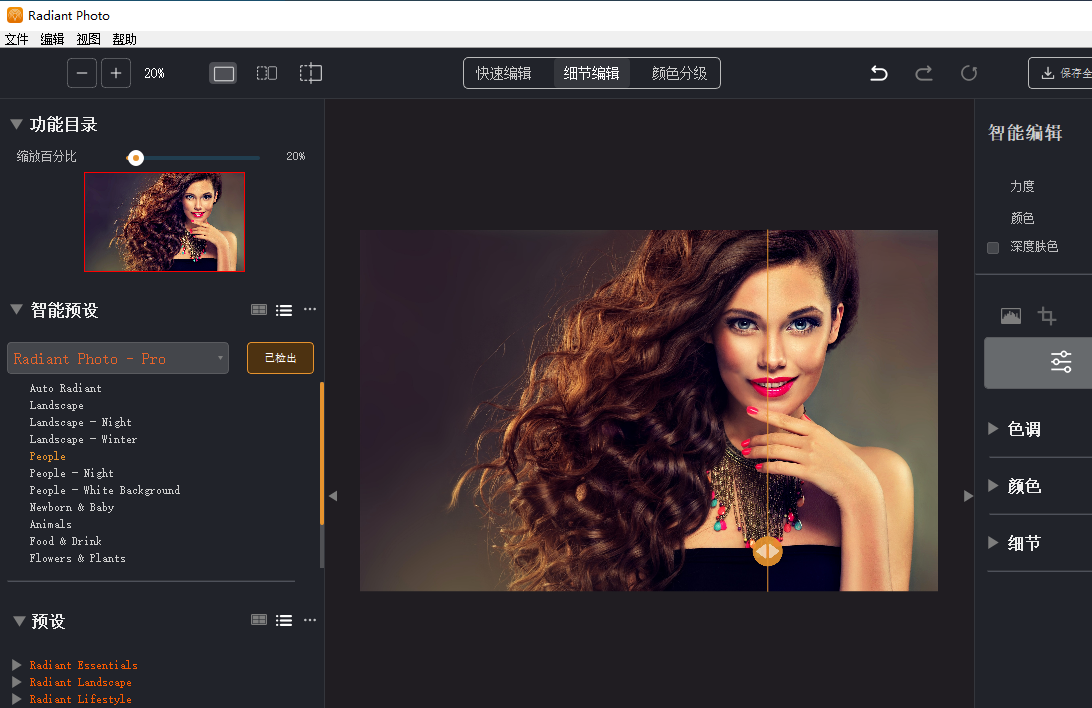Select the Newborn & Baby preset
The image size is (1092, 708).
(x=72, y=508)
